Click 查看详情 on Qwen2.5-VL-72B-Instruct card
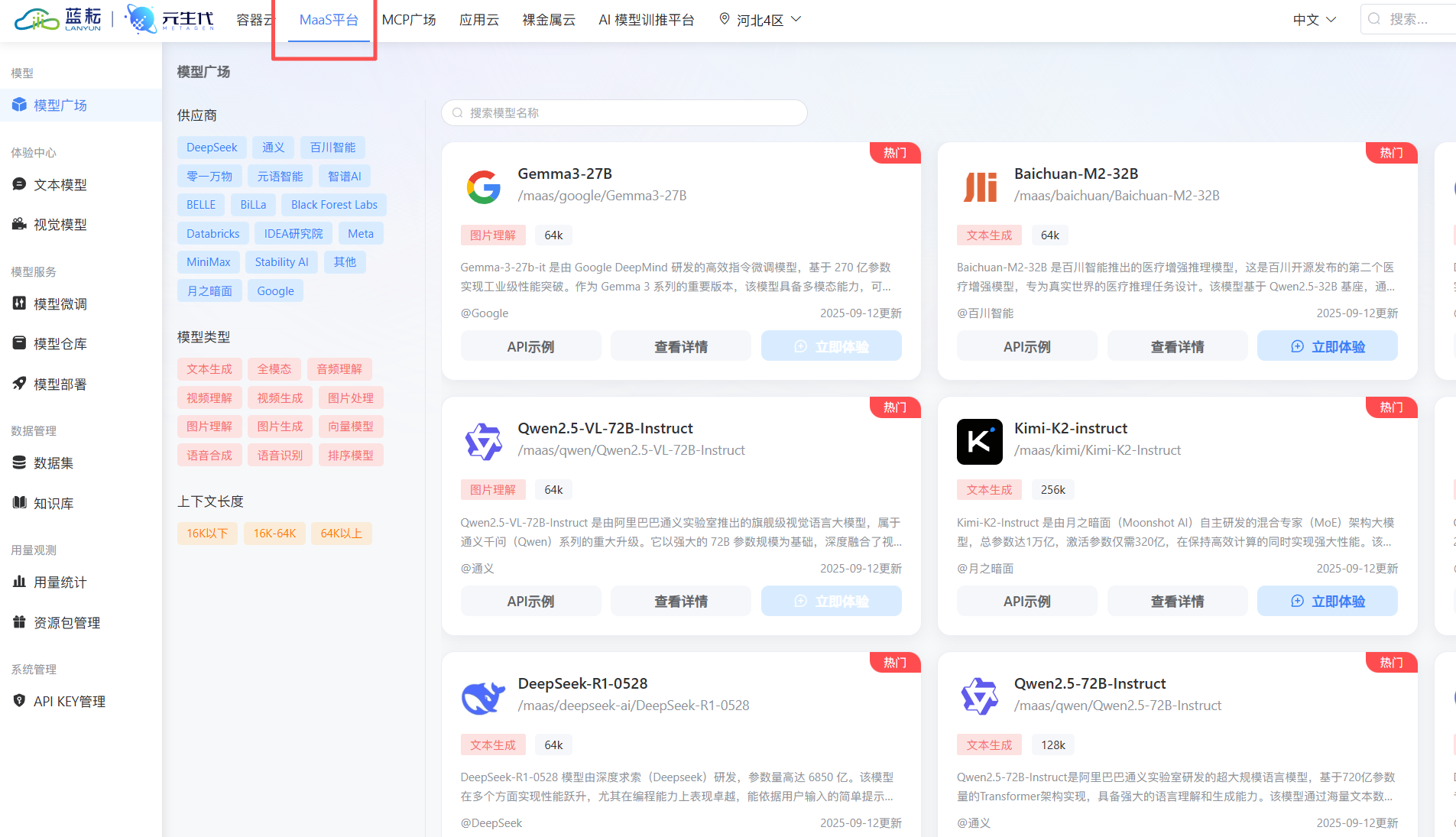This screenshot has height=837, width=1456. 681,601
